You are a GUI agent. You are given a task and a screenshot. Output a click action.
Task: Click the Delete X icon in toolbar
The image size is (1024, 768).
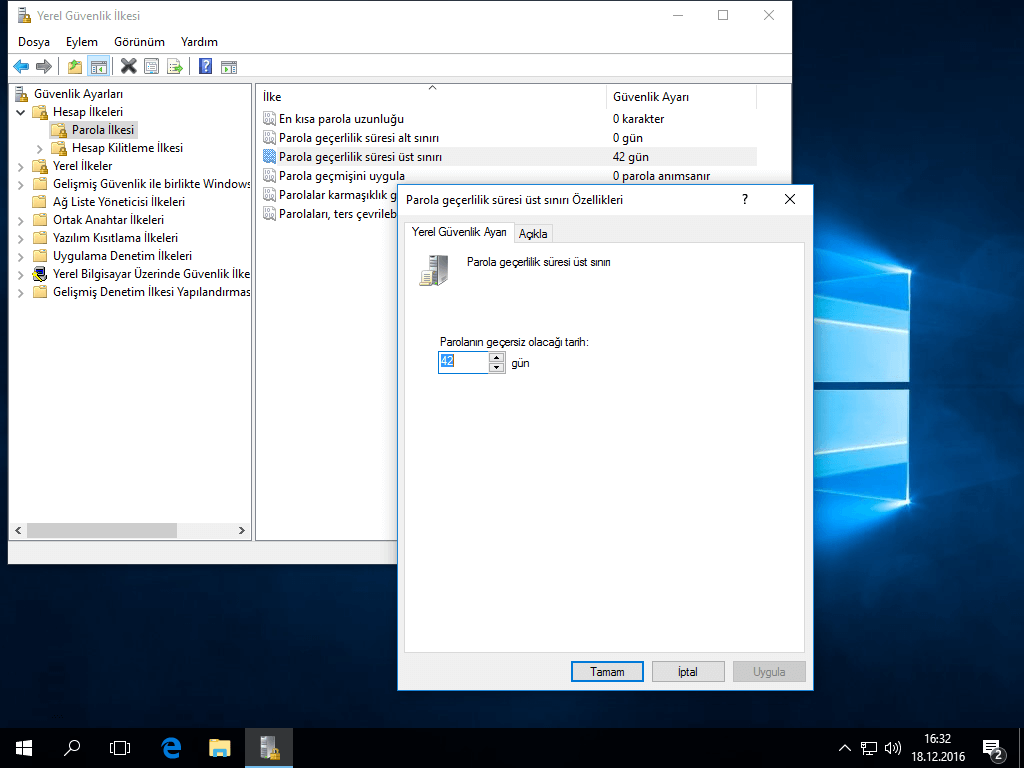(128, 67)
